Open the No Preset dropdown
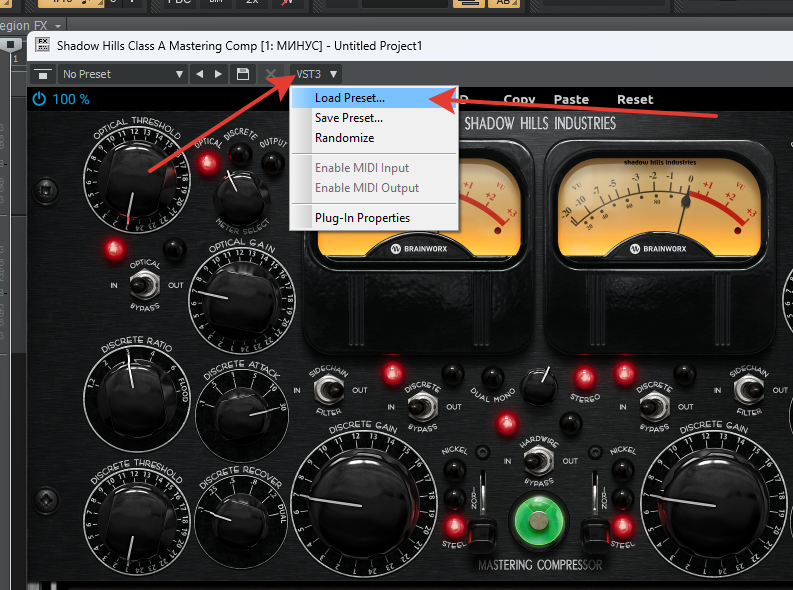This screenshot has height=590, width=793. (x=122, y=74)
